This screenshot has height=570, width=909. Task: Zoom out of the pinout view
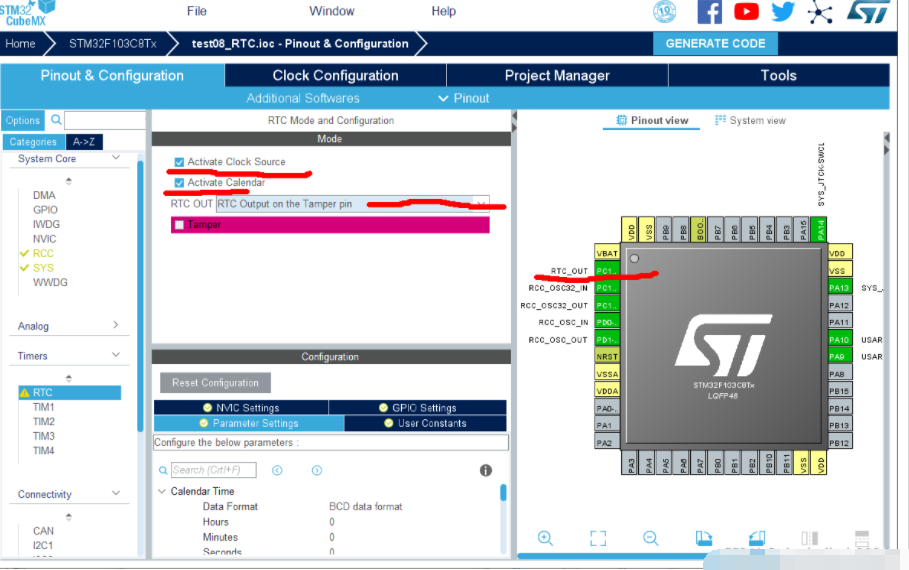point(650,538)
